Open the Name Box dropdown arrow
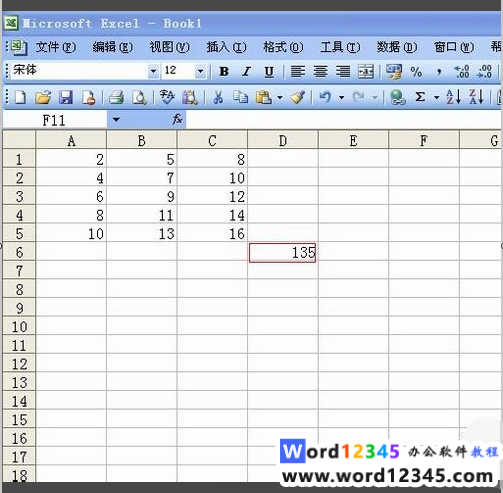This screenshot has width=503, height=493. [x=116, y=119]
